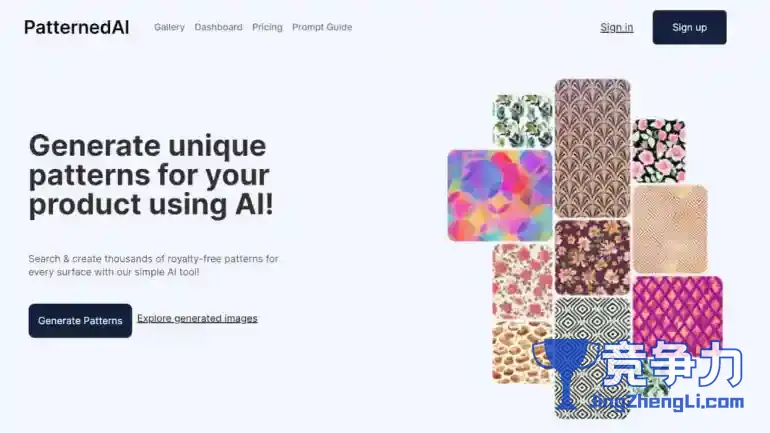Open the Gallery menu item
The height and width of the screenshot is (433, 770).
pos(169,27)
